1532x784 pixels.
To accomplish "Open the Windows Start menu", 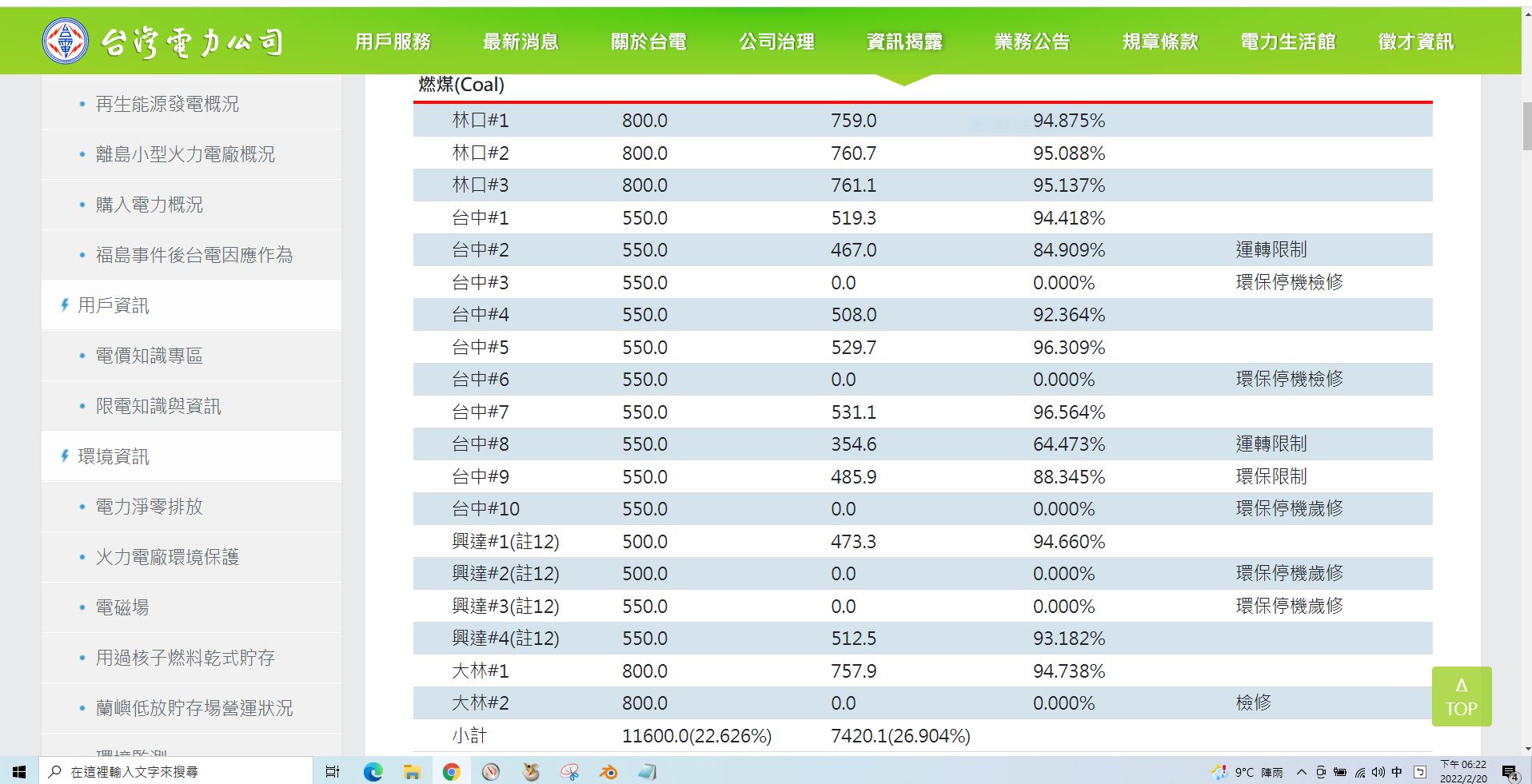I will pos(19,771).
